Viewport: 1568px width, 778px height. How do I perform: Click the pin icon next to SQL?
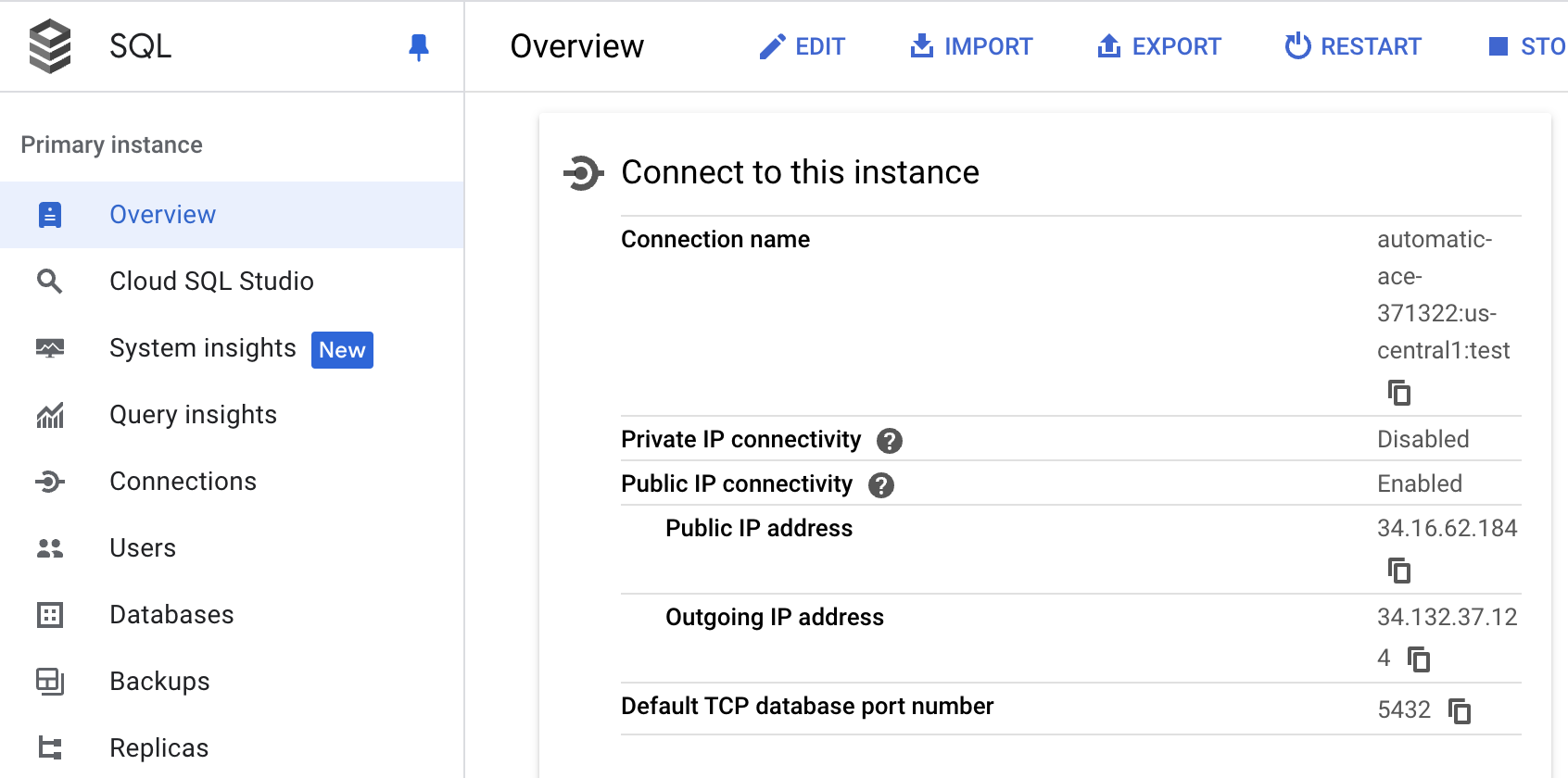(x=419, y=46)
